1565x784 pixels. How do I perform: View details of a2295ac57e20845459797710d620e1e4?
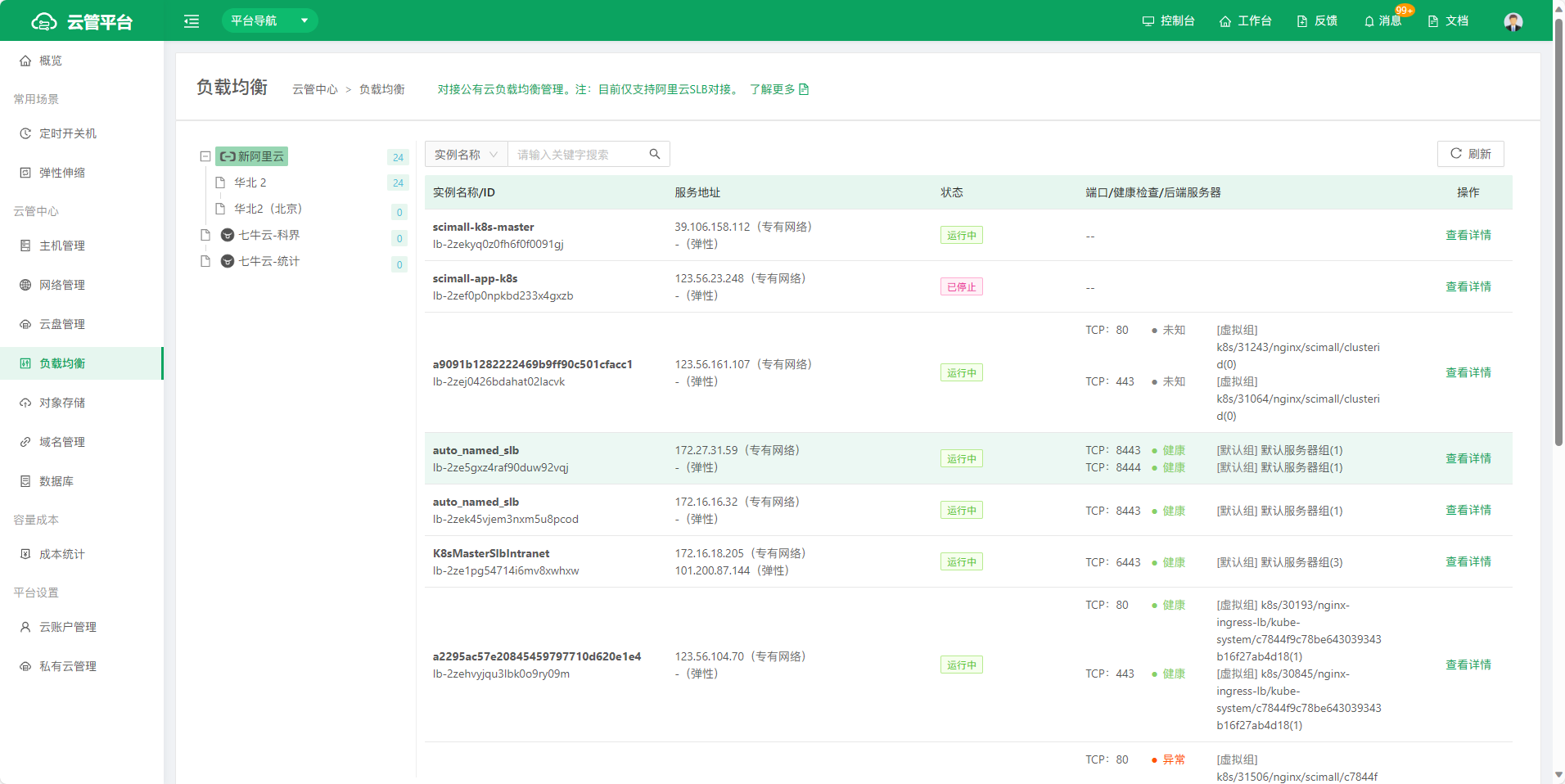pyautogui.click(x=1468, y=665)
